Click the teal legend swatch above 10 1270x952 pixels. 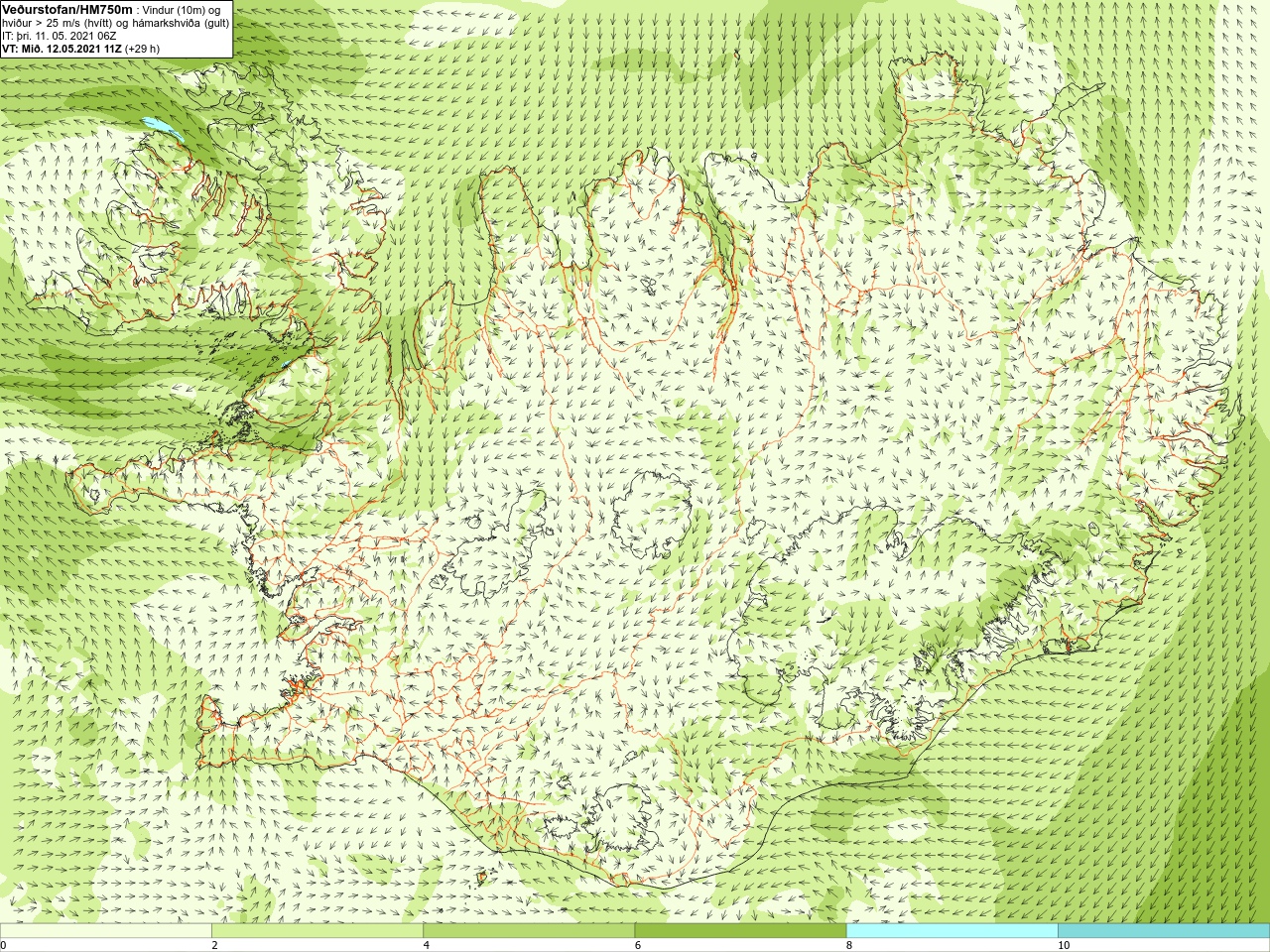tap(1164, 931)
